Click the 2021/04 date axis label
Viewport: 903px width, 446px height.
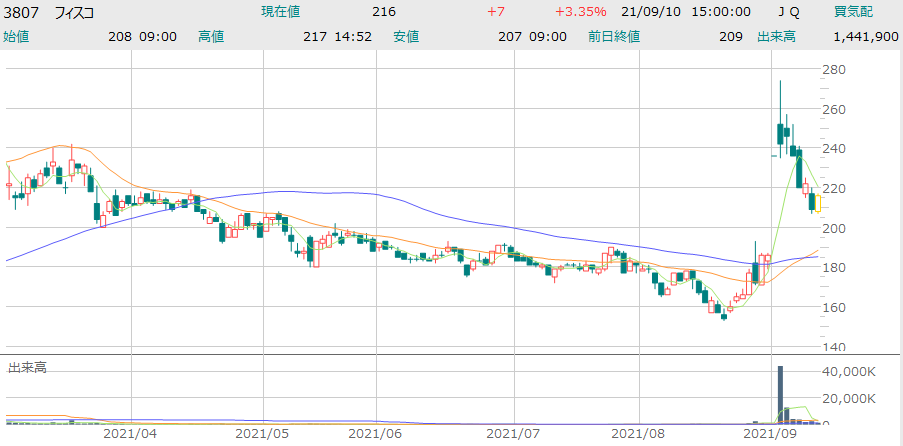point(130,434)
